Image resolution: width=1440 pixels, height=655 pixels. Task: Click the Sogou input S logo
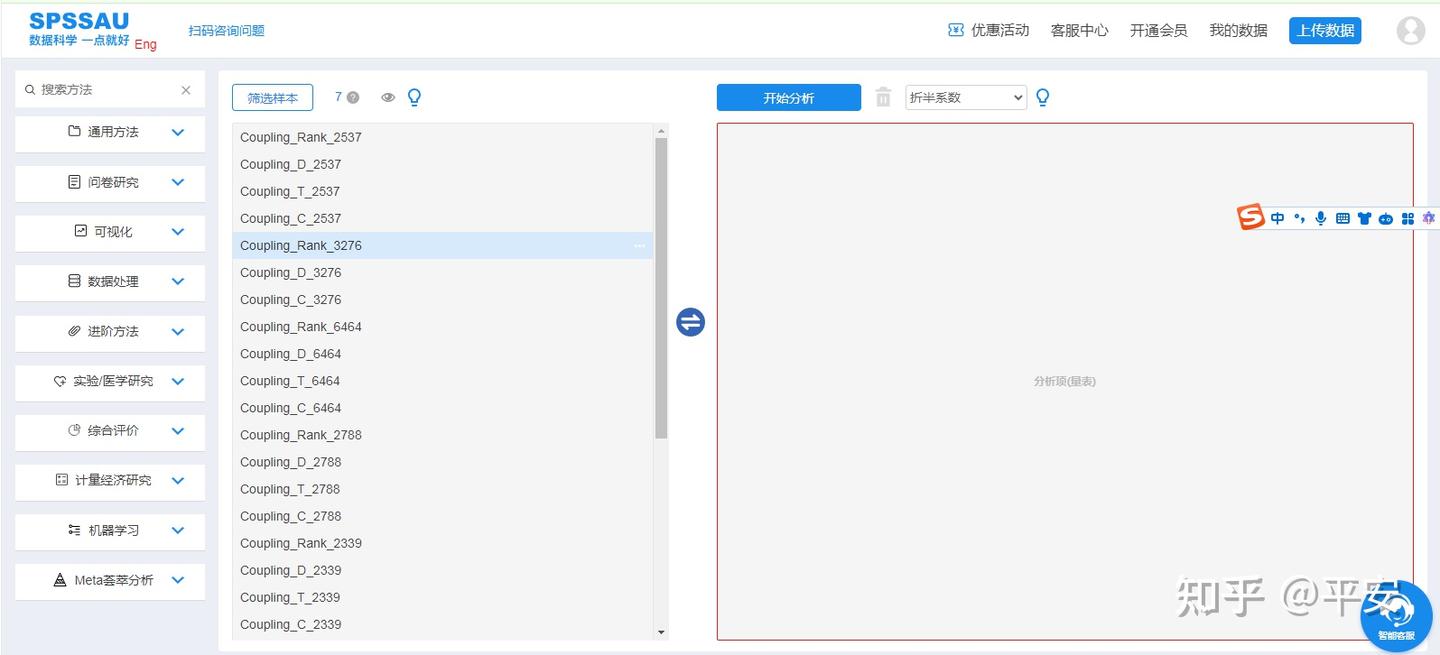tap(1252, 217)
